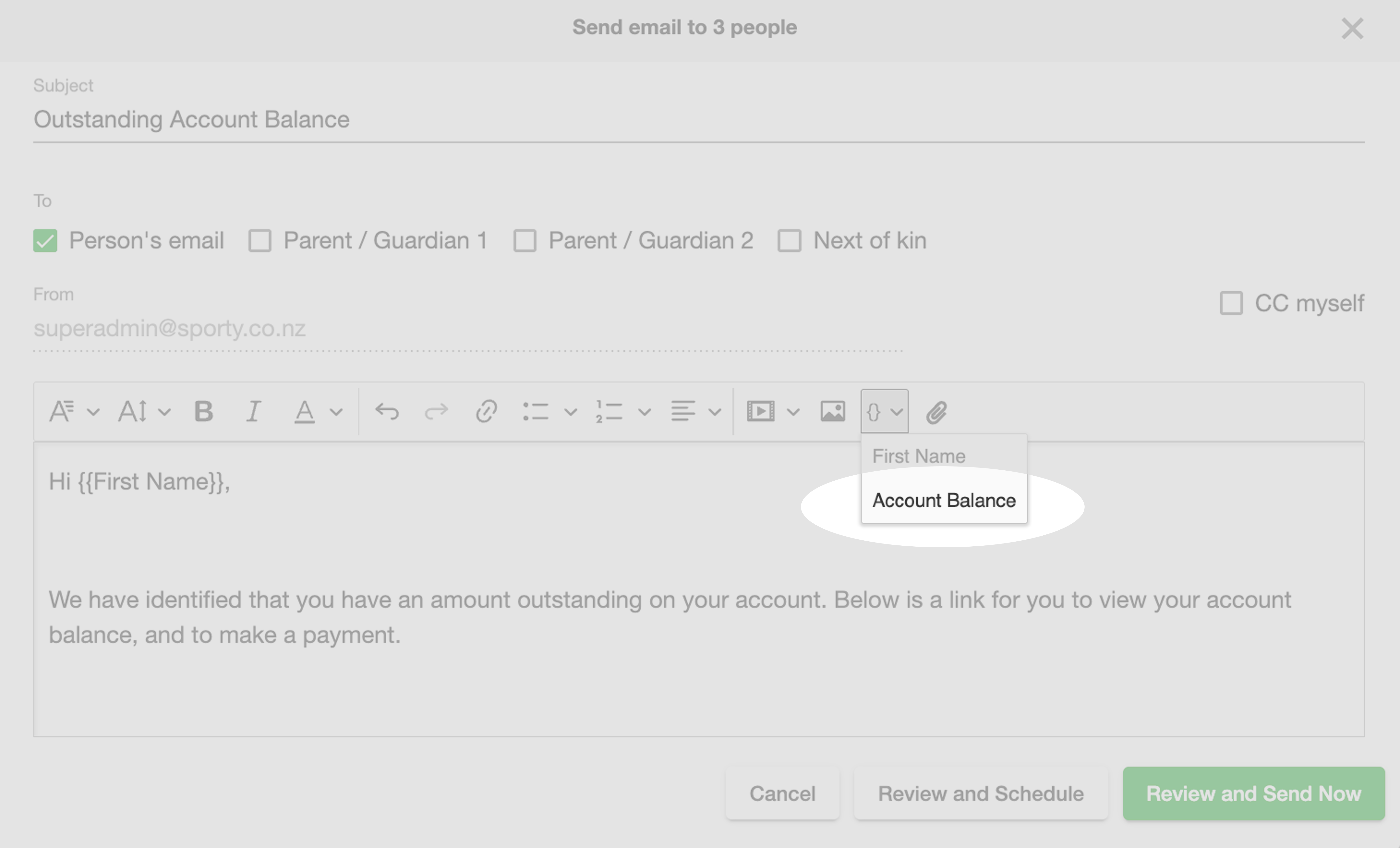Uncheck the Person's email checkbox
Viewport: 1400px width, 848px height.
[x=45, y=240]
